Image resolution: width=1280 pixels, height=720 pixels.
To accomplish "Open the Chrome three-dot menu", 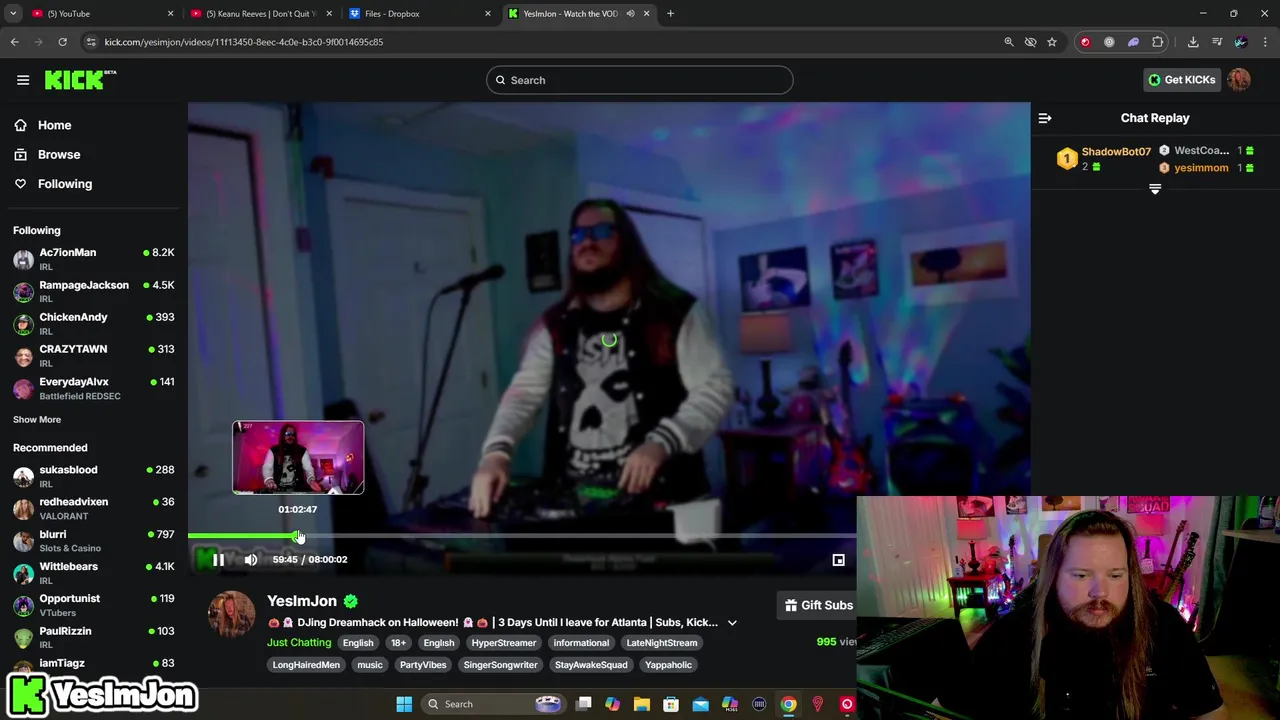I will [x=1265, y=42].
